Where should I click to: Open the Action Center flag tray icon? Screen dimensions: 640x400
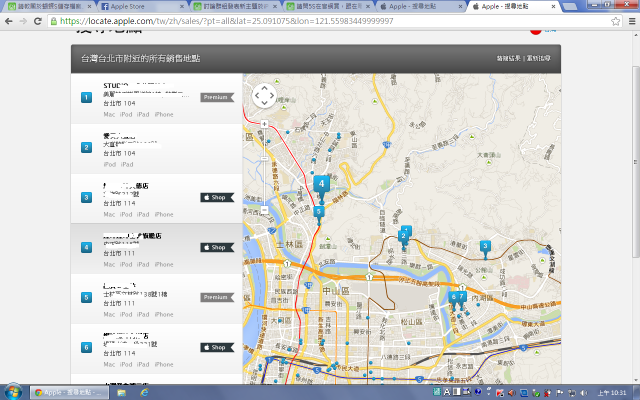(x=560, y=393)
